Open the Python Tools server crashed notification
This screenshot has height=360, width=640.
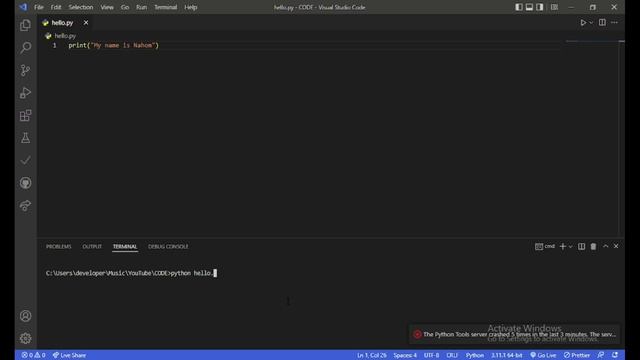(x=514, y=334)
